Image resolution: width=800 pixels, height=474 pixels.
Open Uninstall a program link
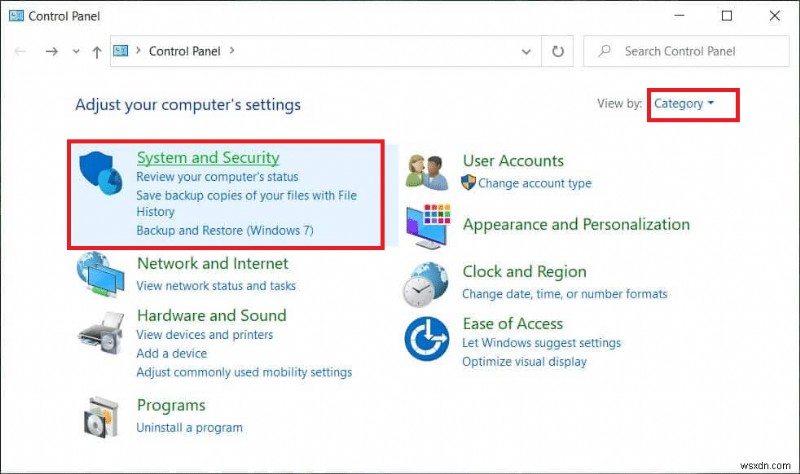coord(189,427)
